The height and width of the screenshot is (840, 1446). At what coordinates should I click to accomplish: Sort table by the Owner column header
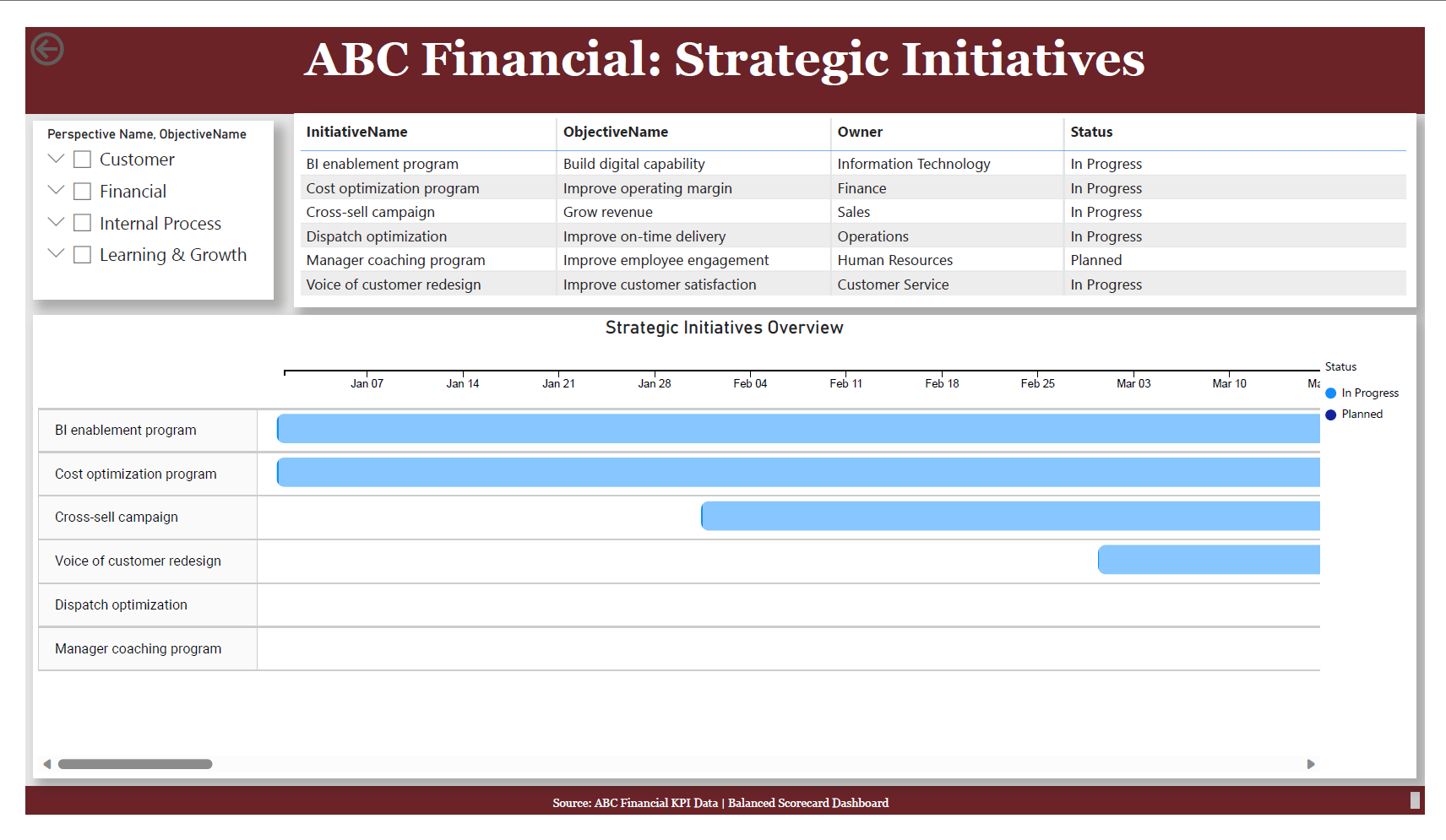point(860,132)
